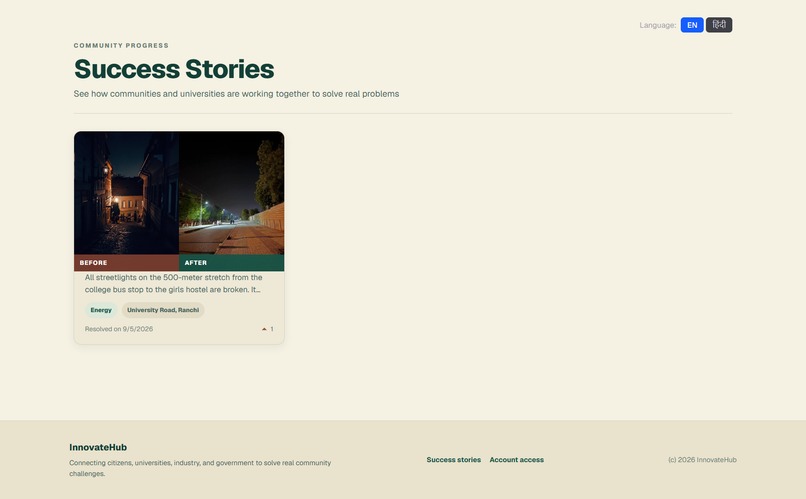This screenshot has width=806, height=499.
Task: Click the Language: label
Action: click(658, 25)
